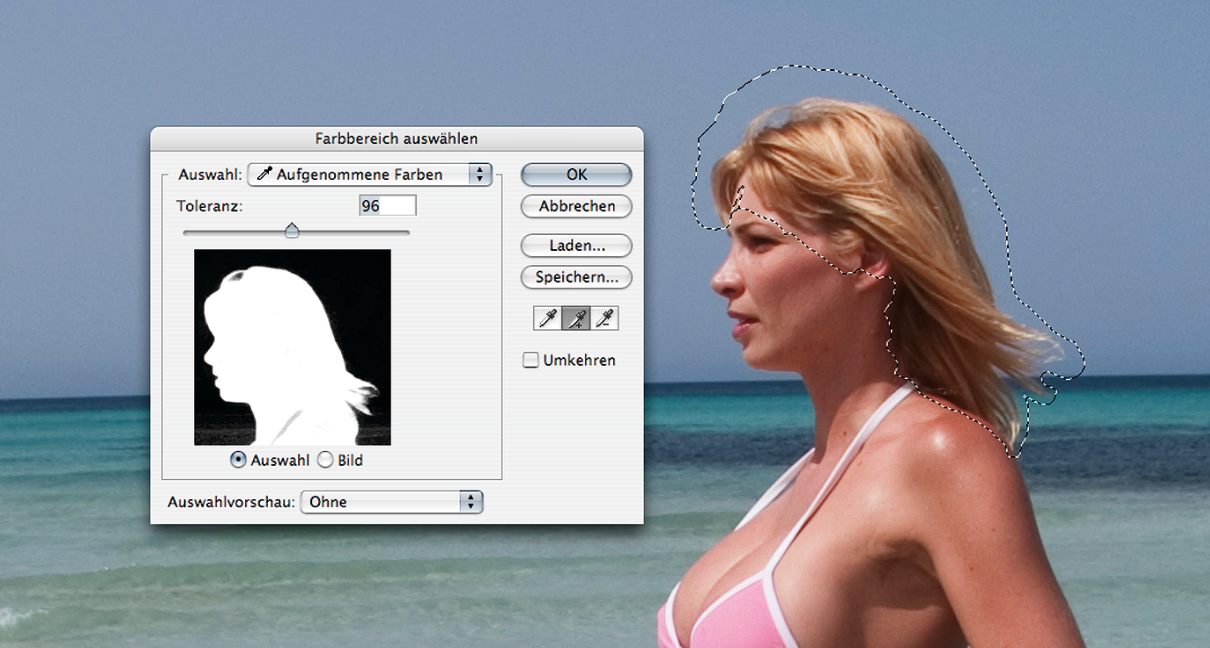Click the Toleranz slider handle

click(x=292, y=230)
